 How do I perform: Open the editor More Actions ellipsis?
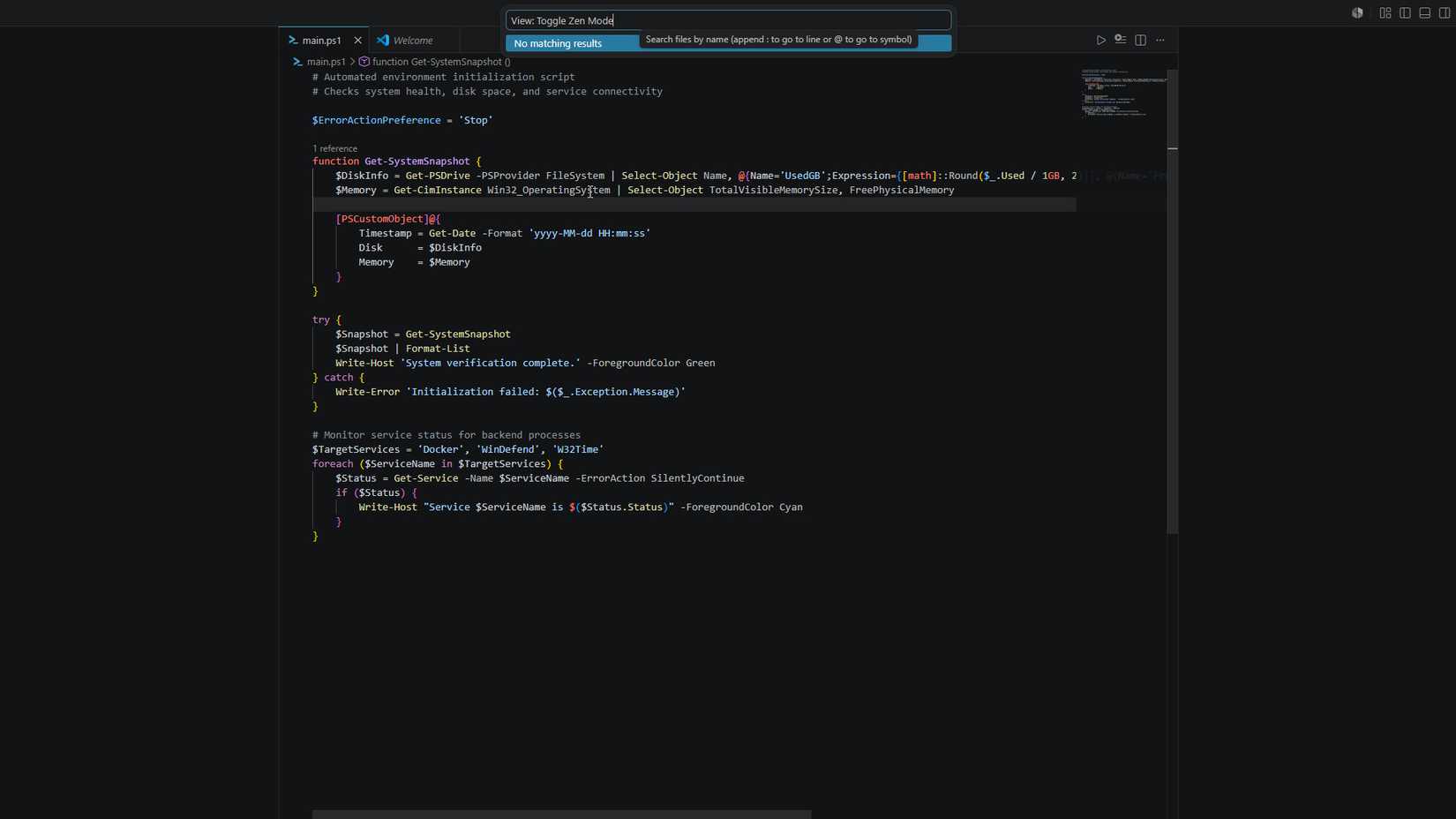pos(1160,40)
